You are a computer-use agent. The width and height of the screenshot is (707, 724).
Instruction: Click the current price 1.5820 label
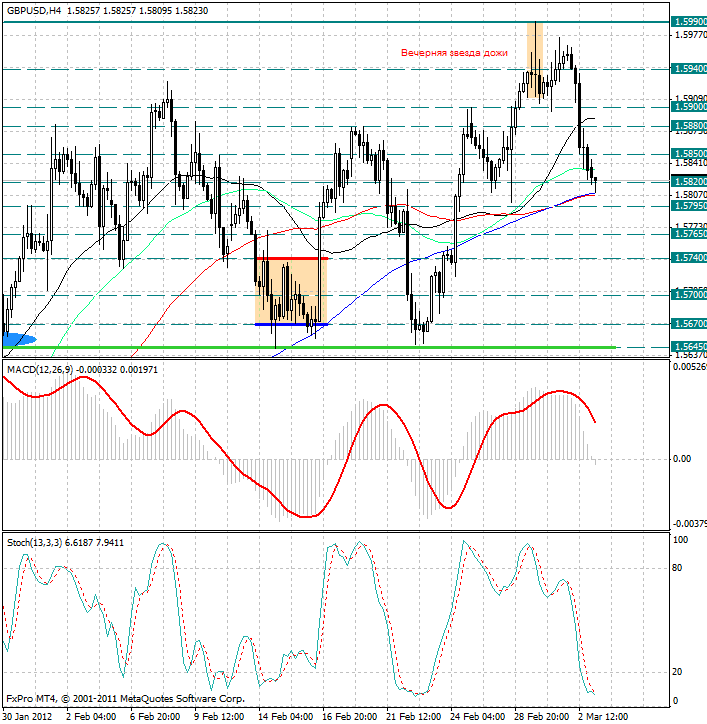coord(689,181)
